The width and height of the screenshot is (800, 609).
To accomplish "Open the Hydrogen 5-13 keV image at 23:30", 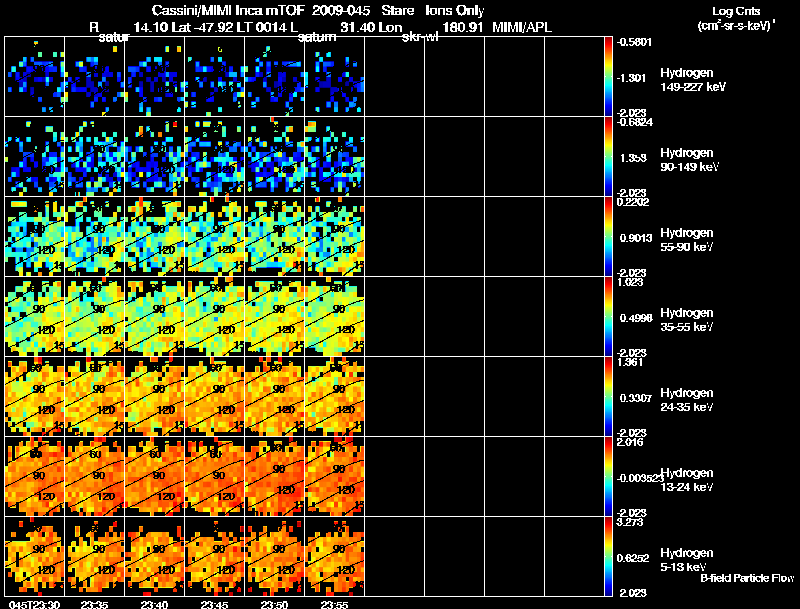I will click(35, 557).
